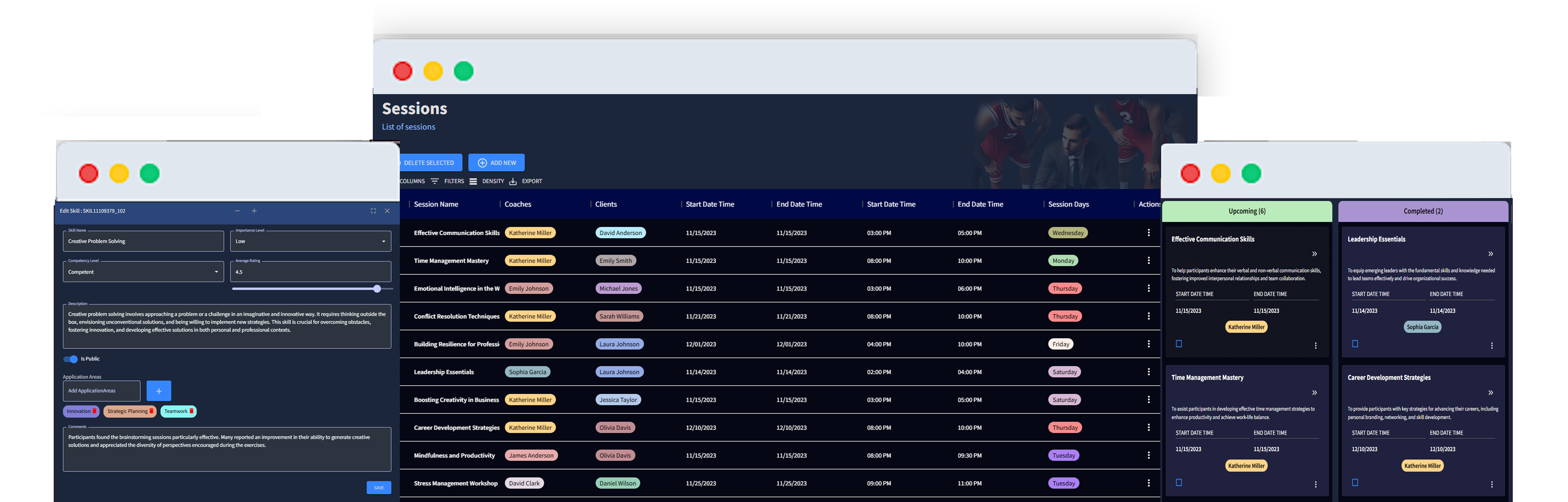
Task: Expand the Time Management Mastery card details
Action: (1314, 392)
